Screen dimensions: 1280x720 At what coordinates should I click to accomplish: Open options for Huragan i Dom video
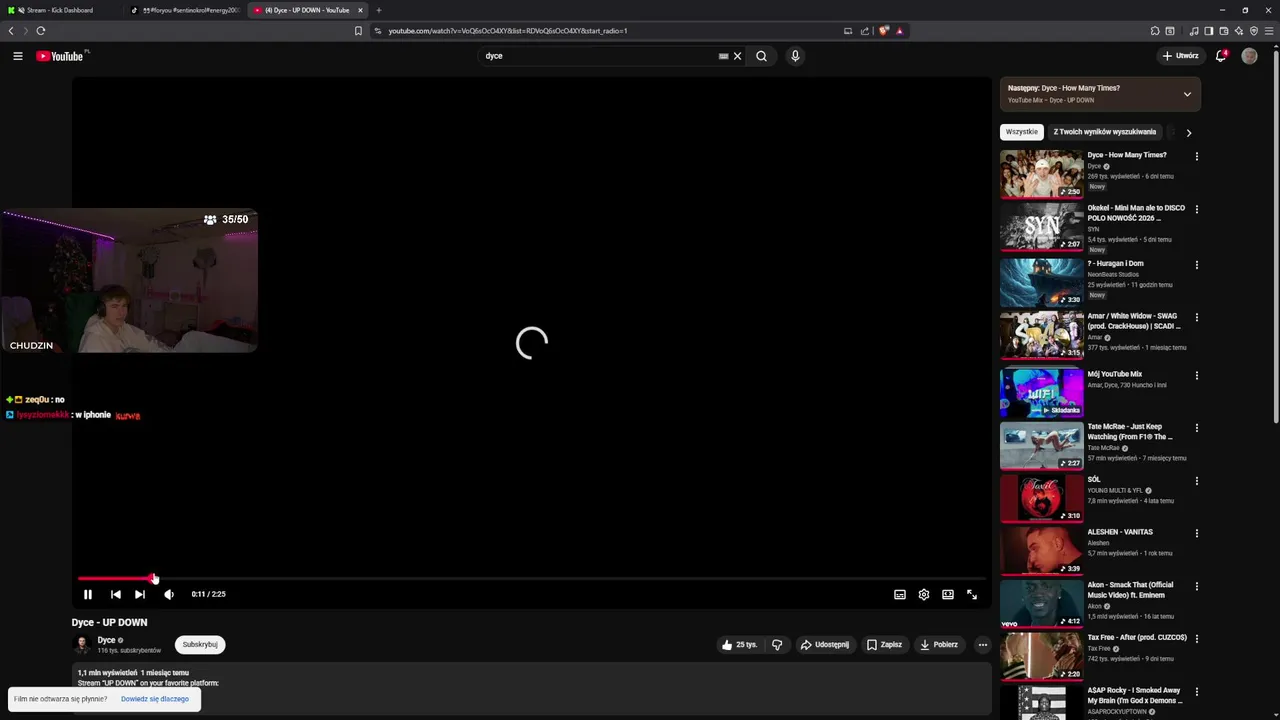coord(1196,265)
